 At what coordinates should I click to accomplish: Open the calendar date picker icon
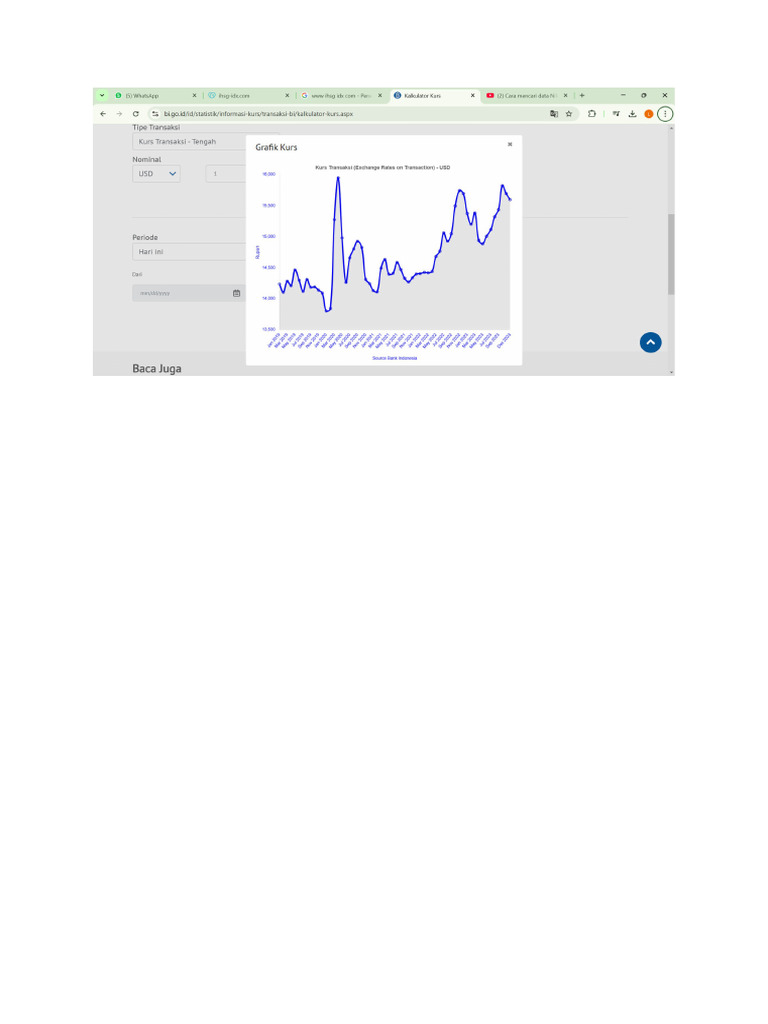click(x=237, y=293)
